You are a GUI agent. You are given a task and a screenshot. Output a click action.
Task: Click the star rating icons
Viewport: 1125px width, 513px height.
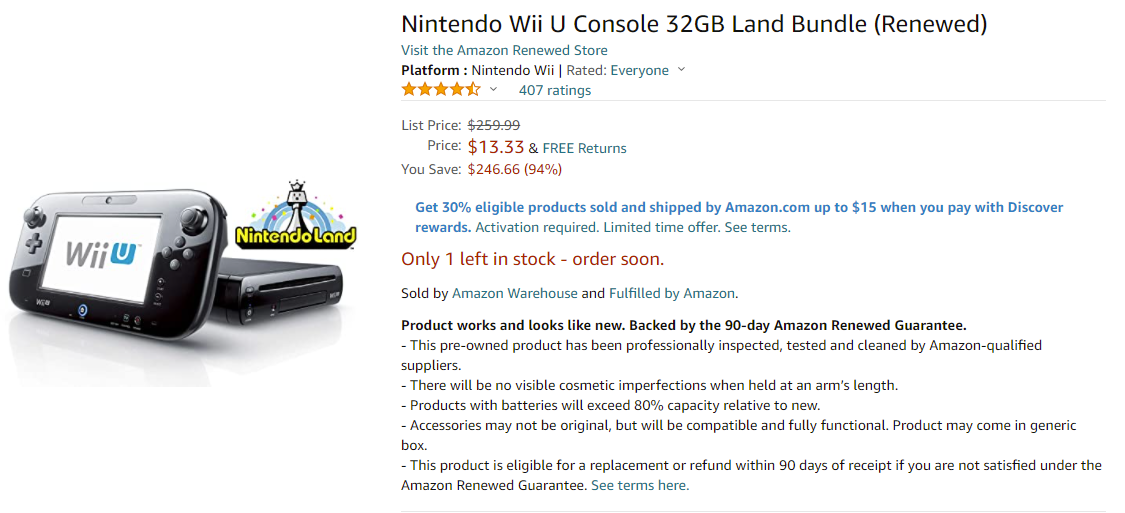pyautogui.click(x=441, y=90)
